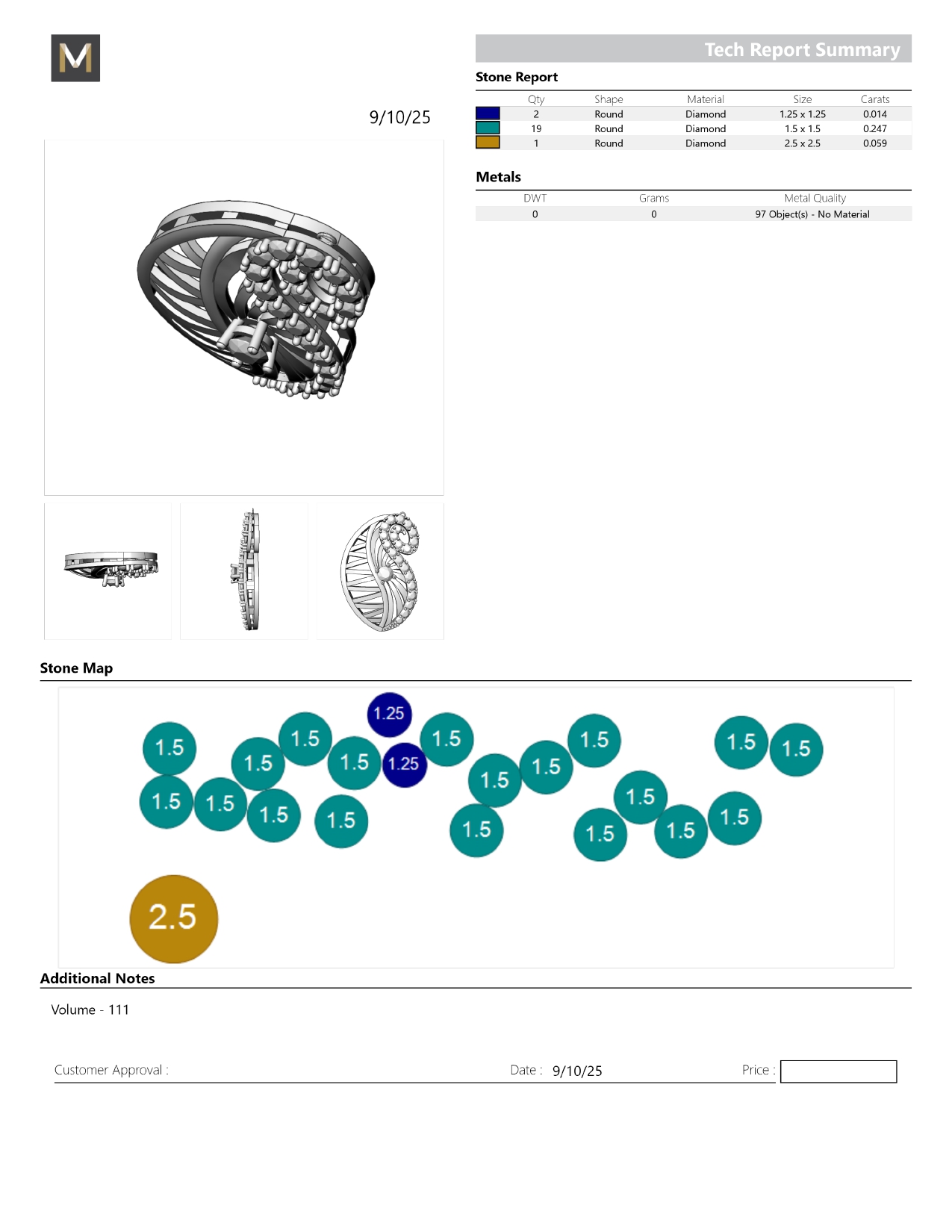The image size is (952, 1232).
Task: Open the narrow edge-on view thumbnail
Action: (244, 571)
